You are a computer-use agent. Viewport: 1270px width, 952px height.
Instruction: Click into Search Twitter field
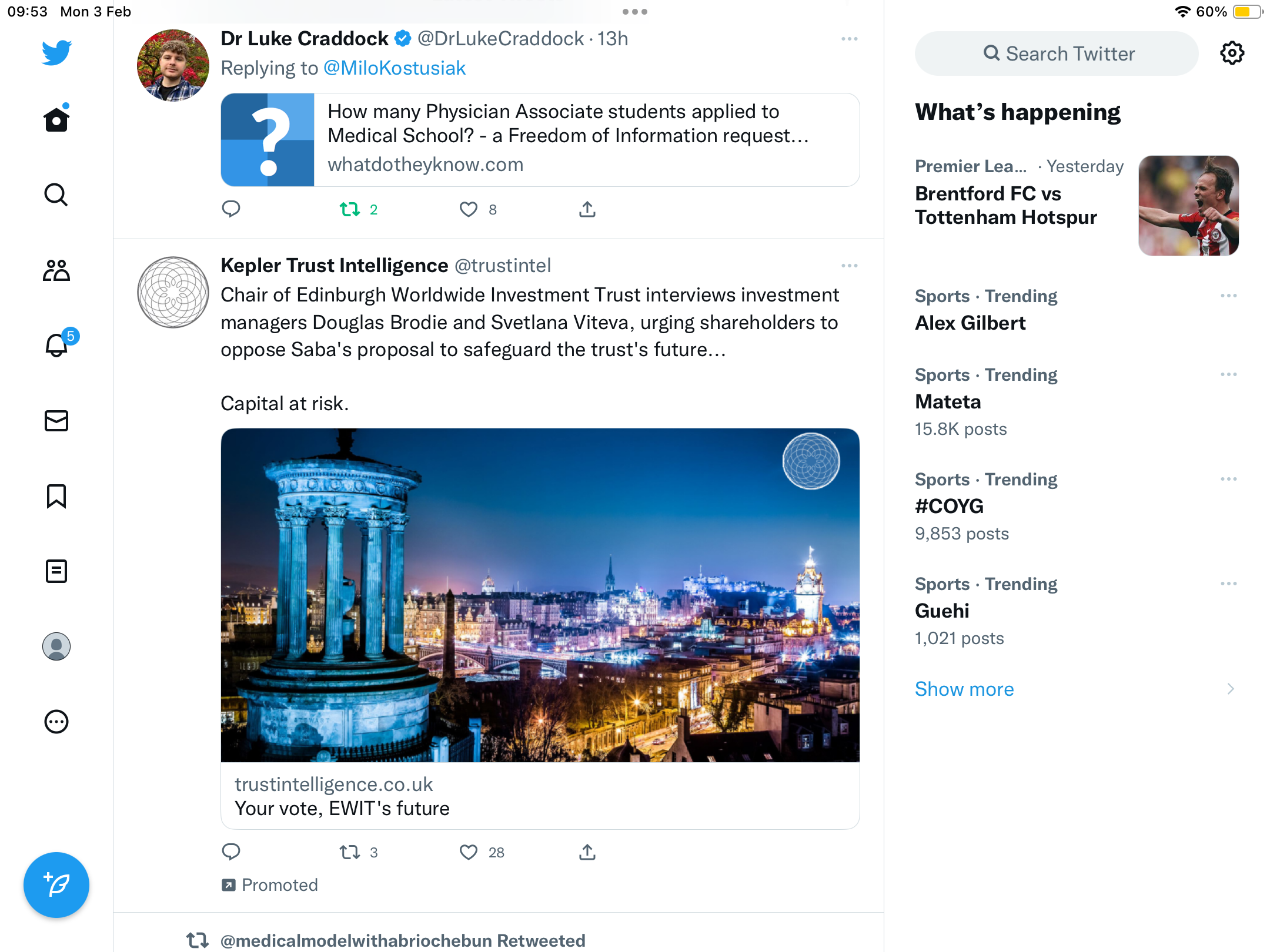point(1057,53)
